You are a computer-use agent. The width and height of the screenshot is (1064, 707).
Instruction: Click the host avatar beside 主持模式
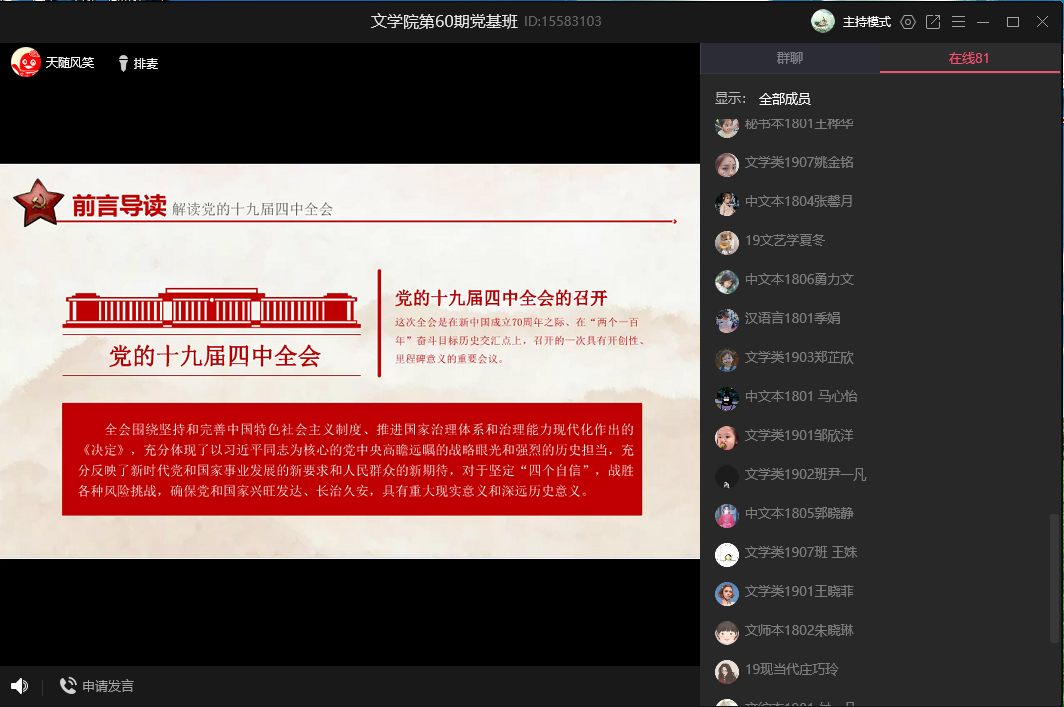click(x=823, y=22)
